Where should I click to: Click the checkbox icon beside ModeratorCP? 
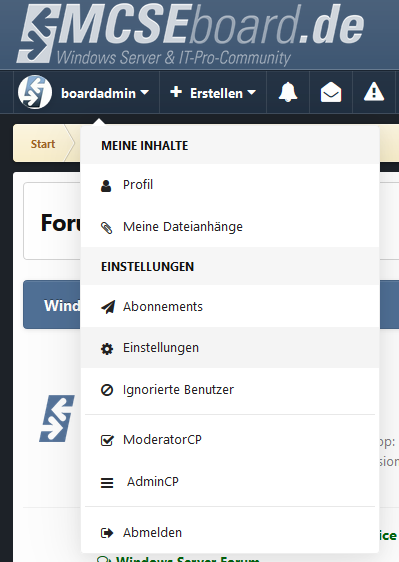107,440
